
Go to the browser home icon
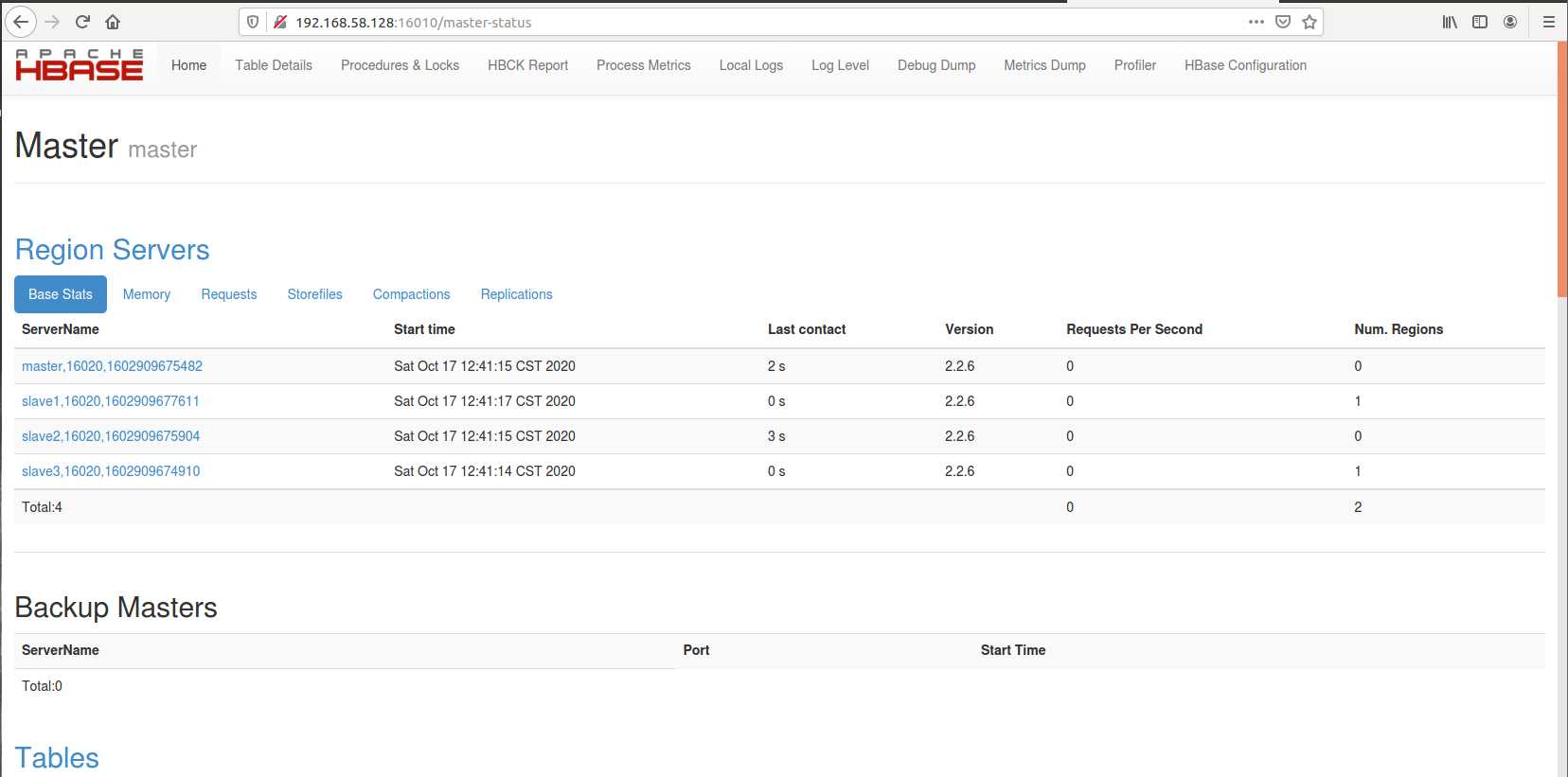click(113, 22)
